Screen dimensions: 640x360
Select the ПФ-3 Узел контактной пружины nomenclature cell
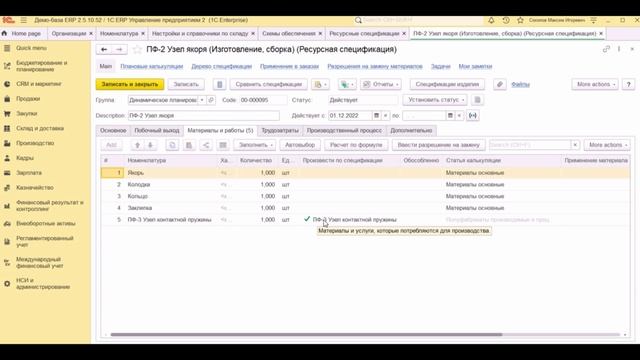pos(169,220)
